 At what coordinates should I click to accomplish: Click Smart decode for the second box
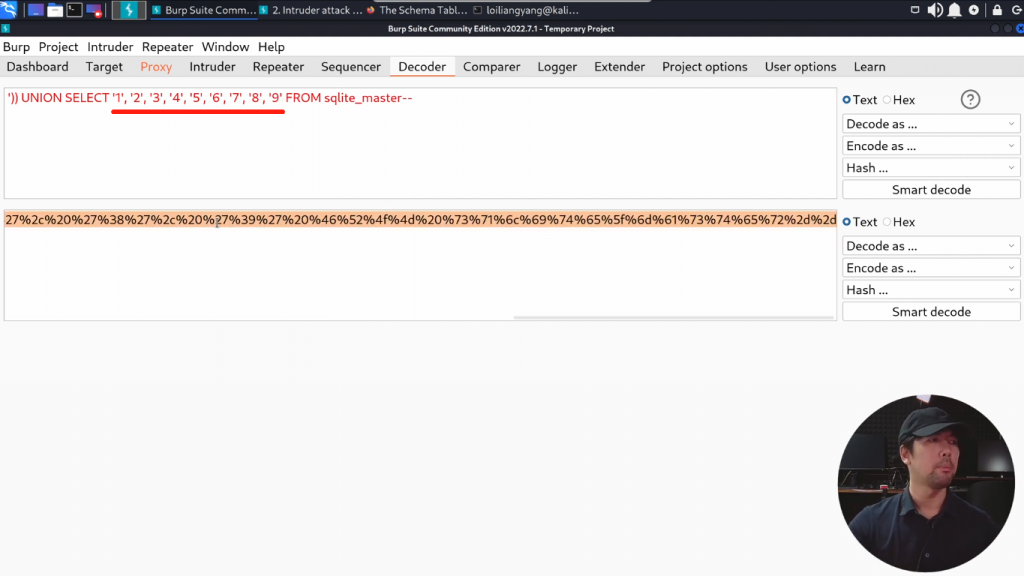coord(931,312)
